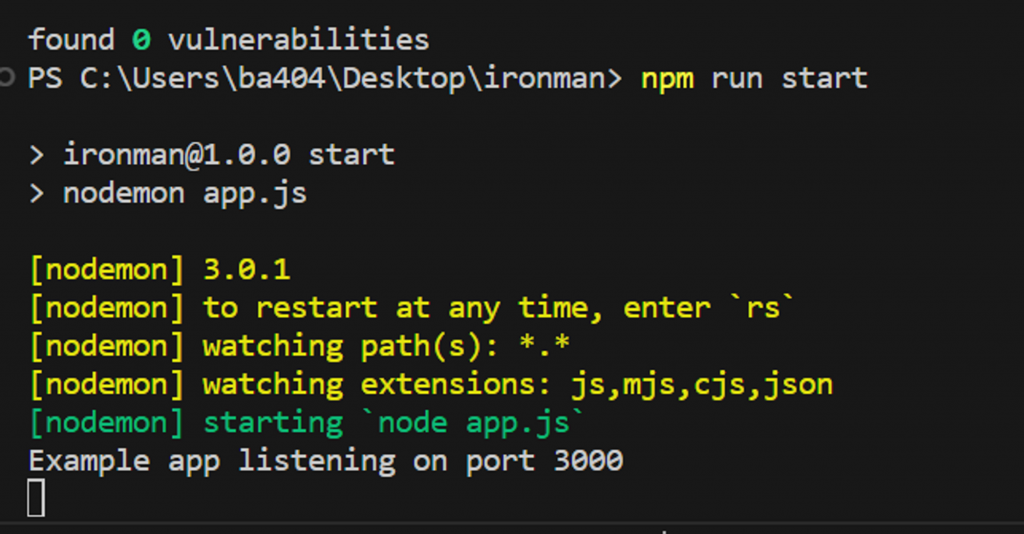The width and height of the screenshot is (1024, 534).
Task: Click the "to restart at any time" line
Action: (412, 307)
